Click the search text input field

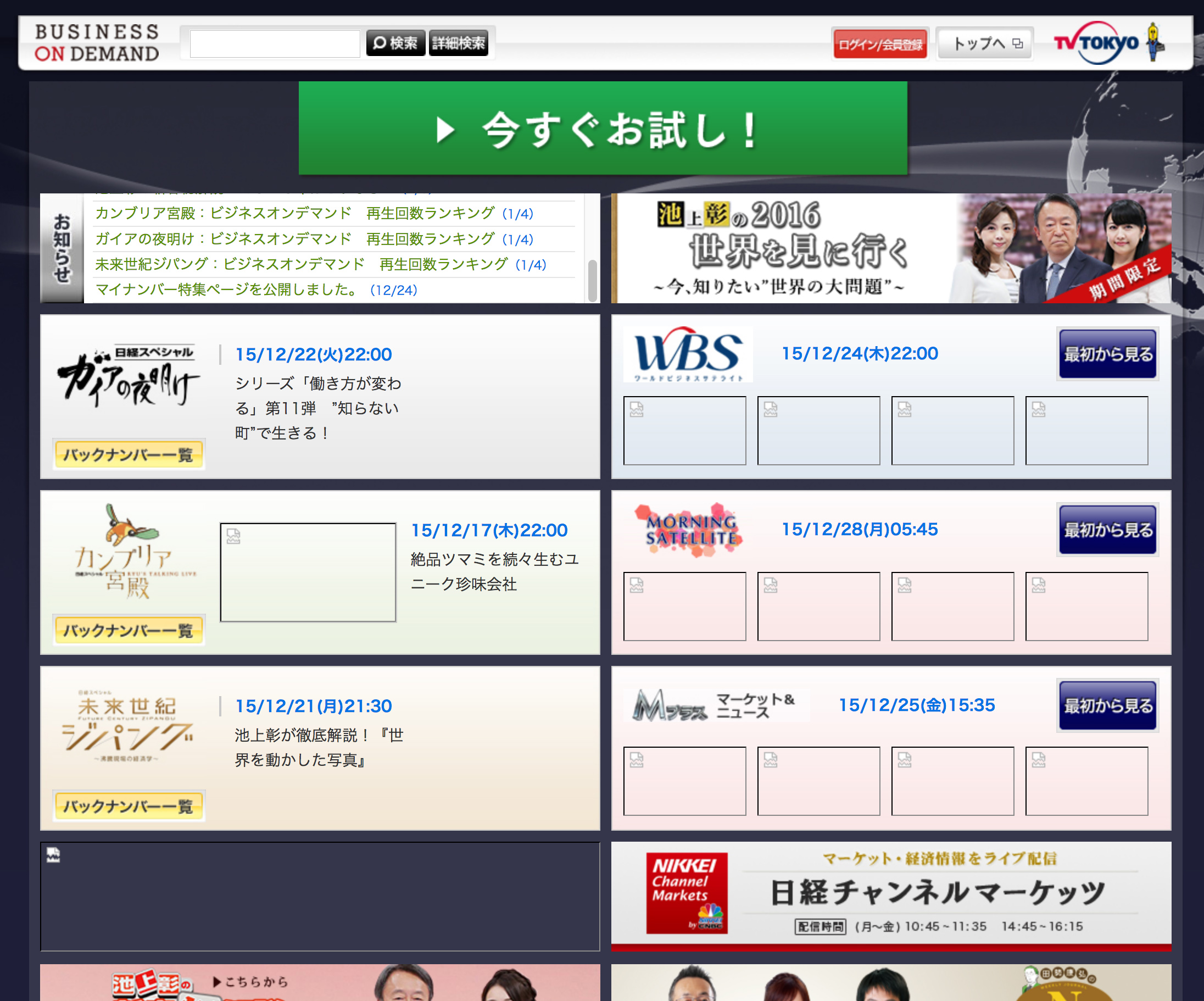coord(275,43)
